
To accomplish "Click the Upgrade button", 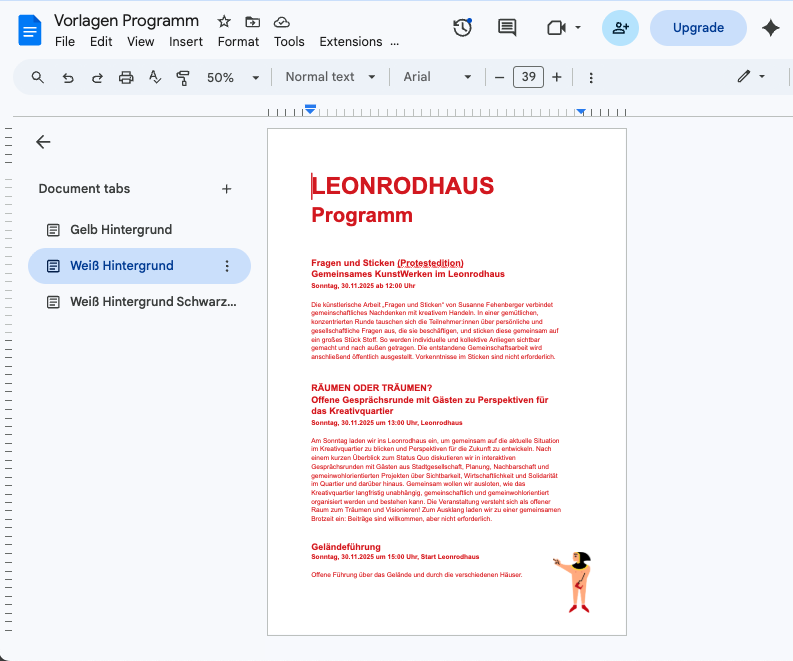I will 698,28.
